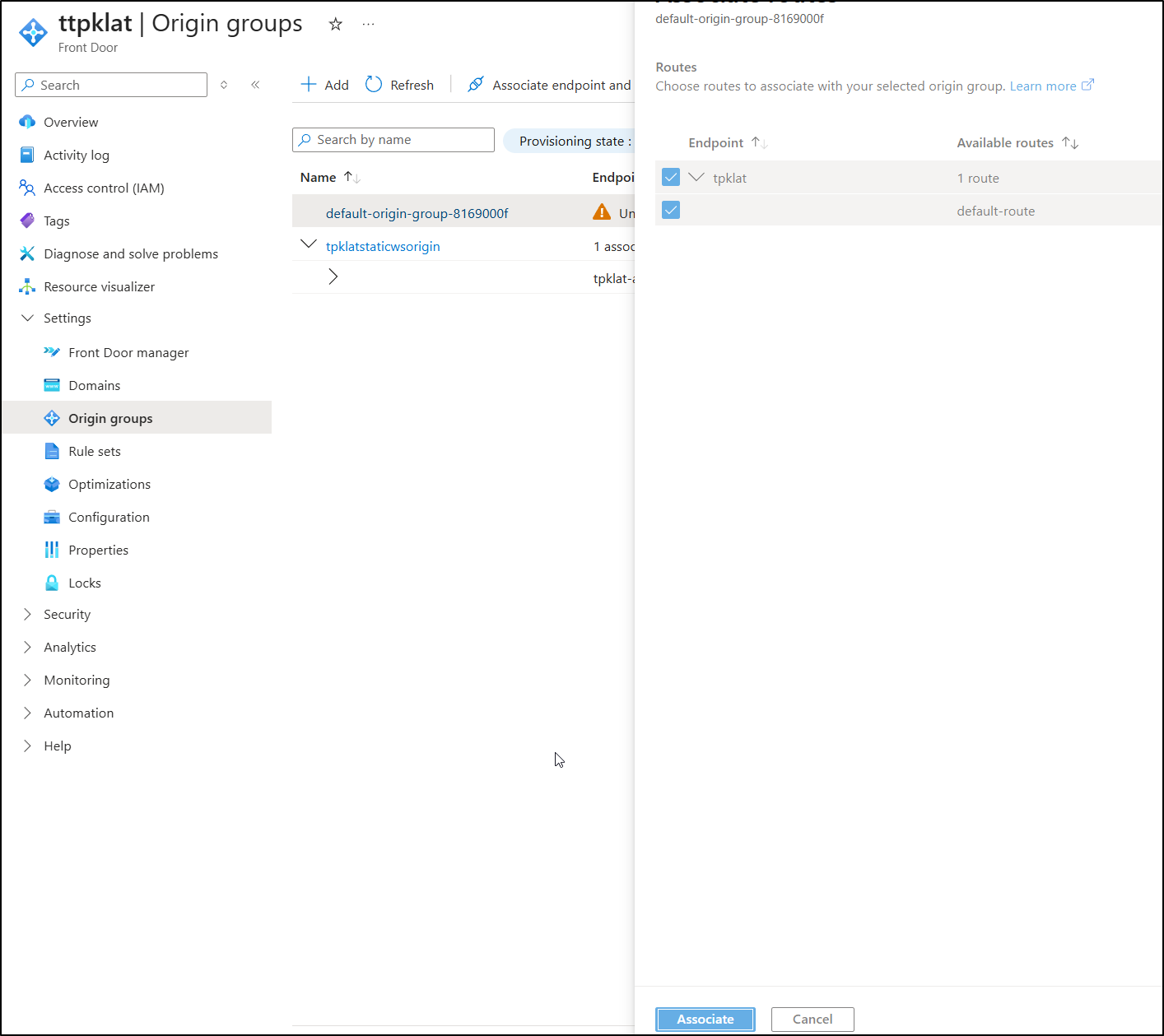The height and width of the screenshot is (1036, 1164).
Task: Collapse the Settings section in sidebar
Action: pyautogui.click(x=27, y=318)
